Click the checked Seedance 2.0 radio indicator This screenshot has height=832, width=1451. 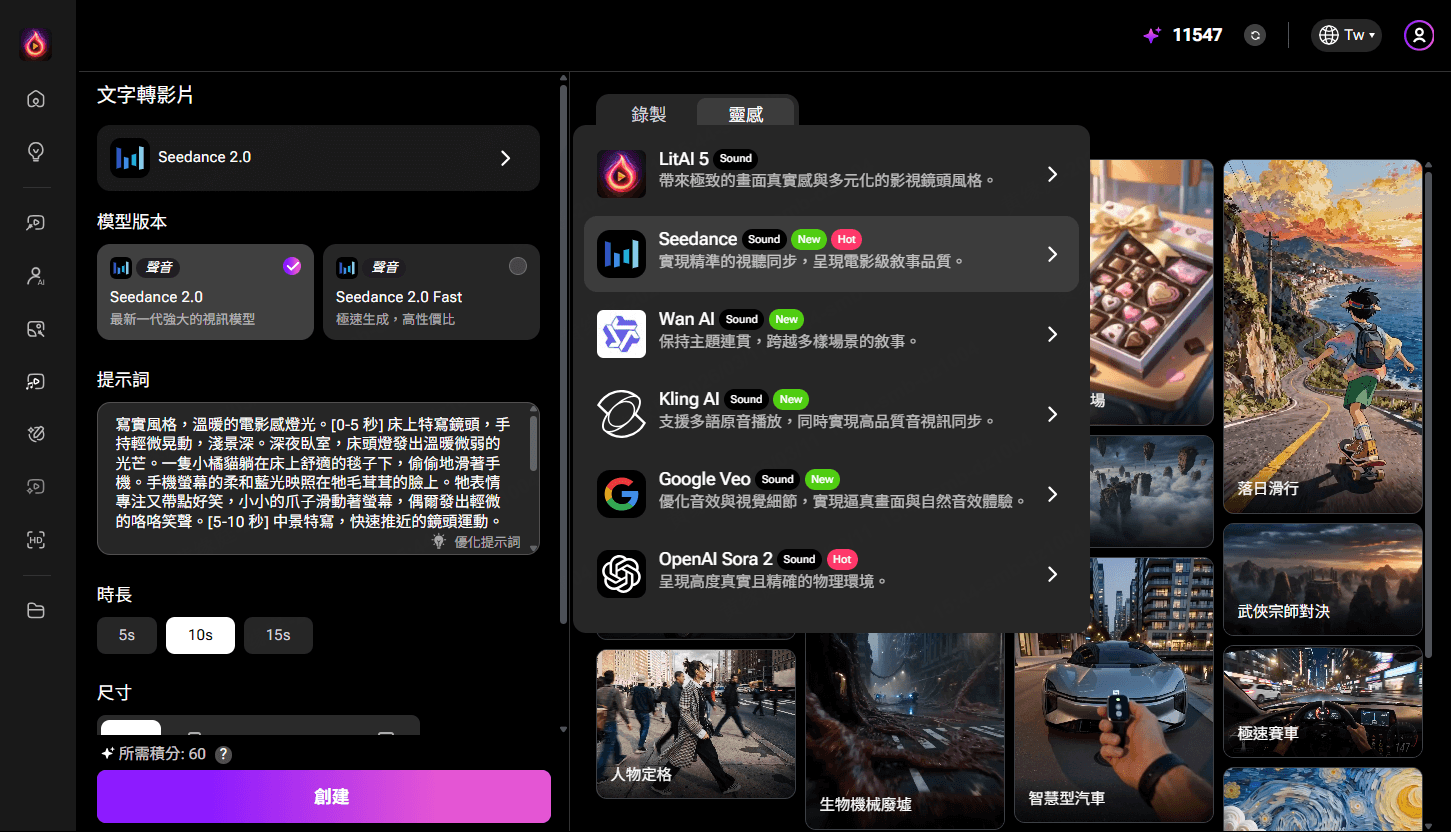(x=292, y=266)
